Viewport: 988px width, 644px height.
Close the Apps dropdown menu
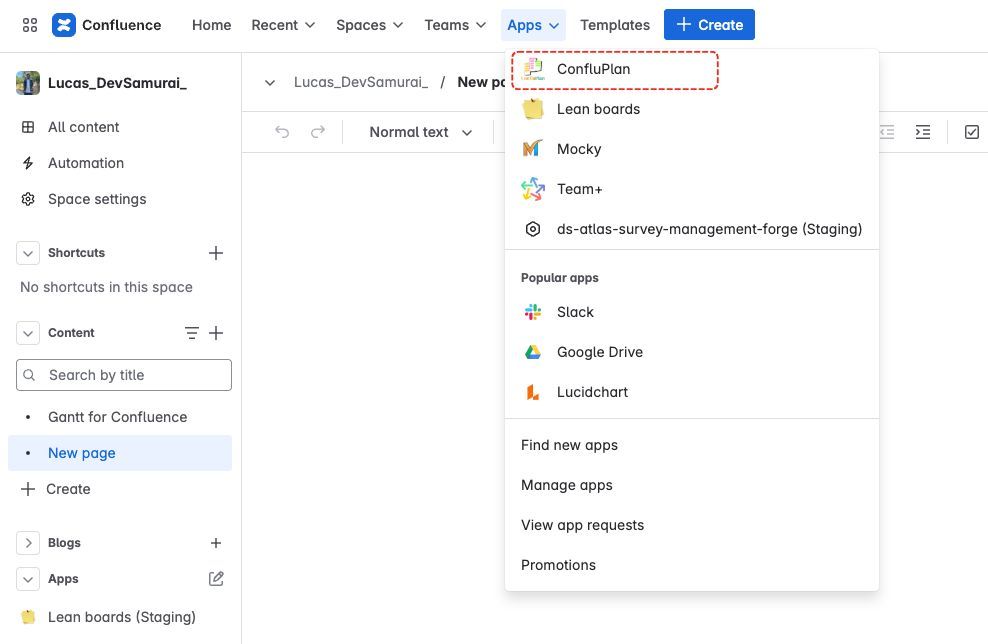[533, 25]
